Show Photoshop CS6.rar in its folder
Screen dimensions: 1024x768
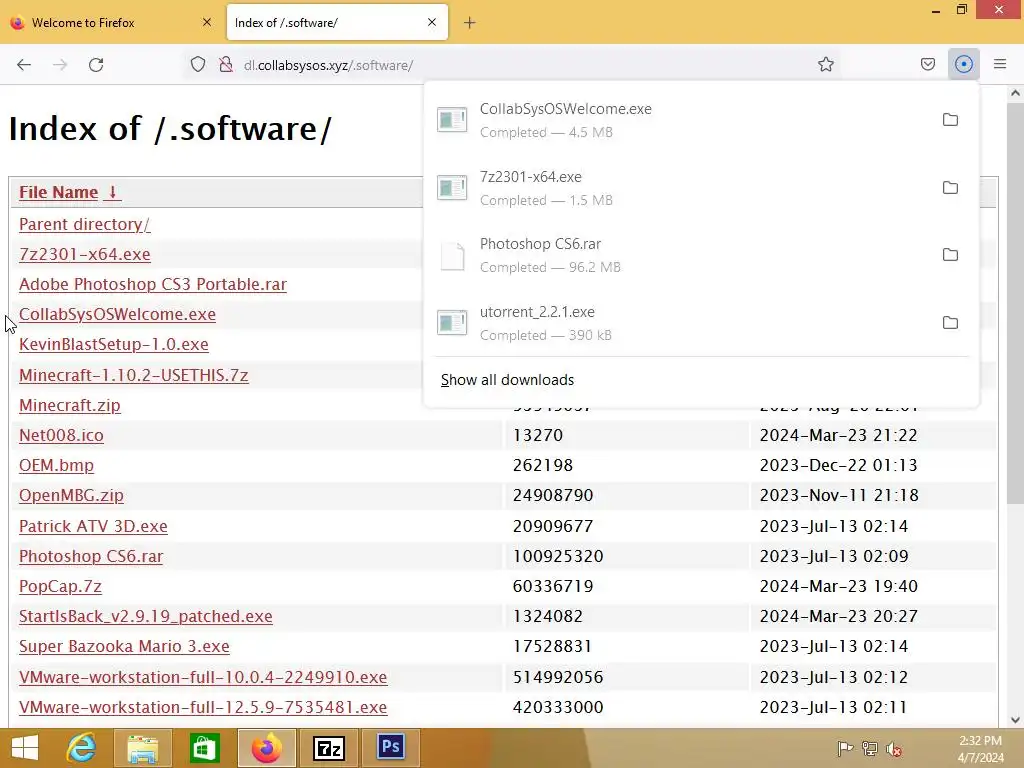coord(950,255)
